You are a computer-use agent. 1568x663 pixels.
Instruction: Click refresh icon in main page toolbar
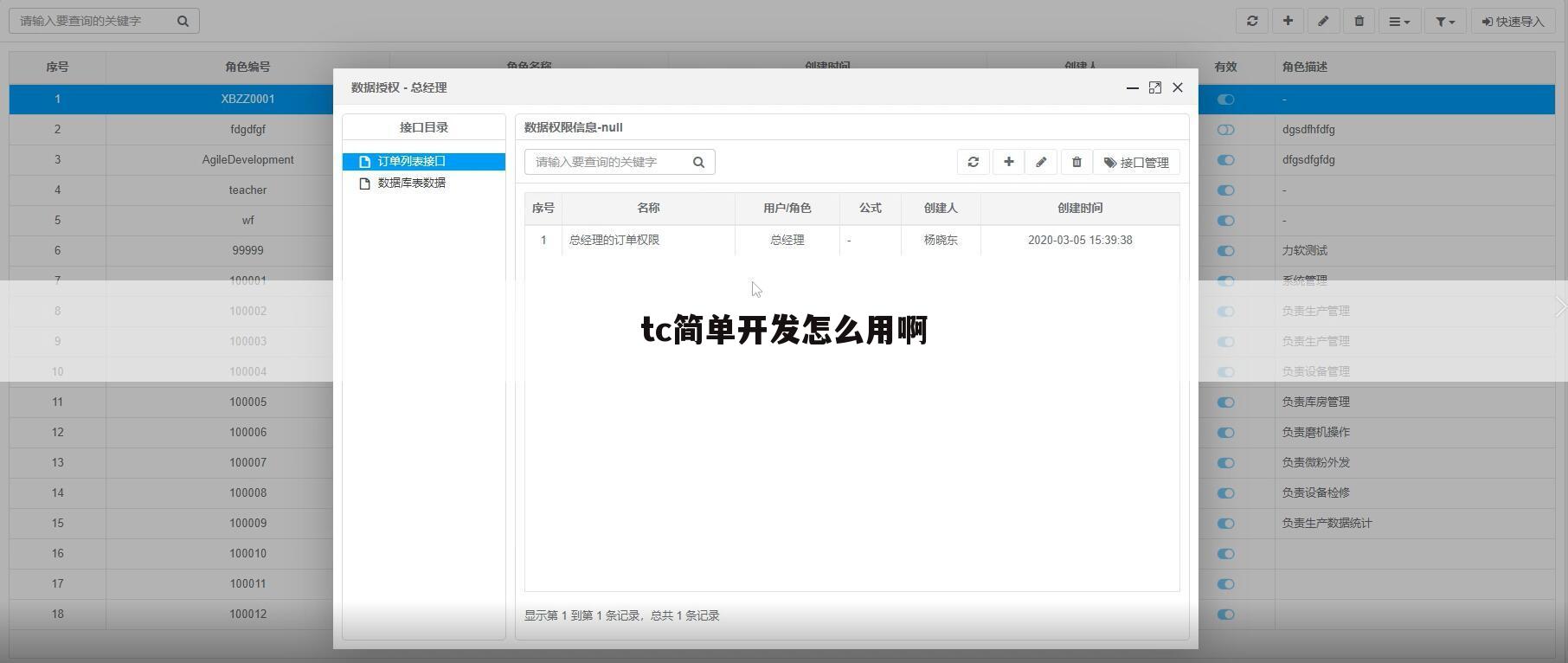[1252, 21]
